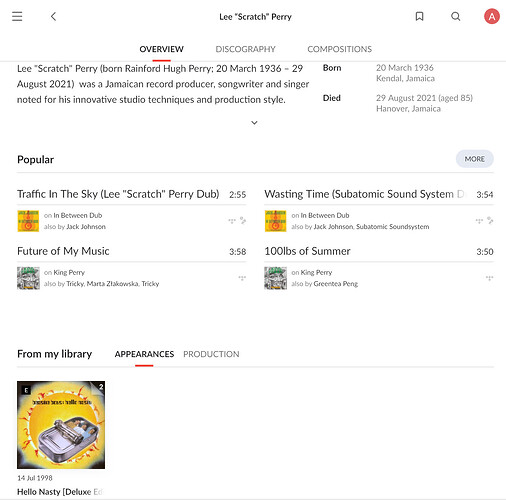The width and height of the screenshot is (506, 500).
Task: Open options dots for Future of My Music
Action: [242, 278]
